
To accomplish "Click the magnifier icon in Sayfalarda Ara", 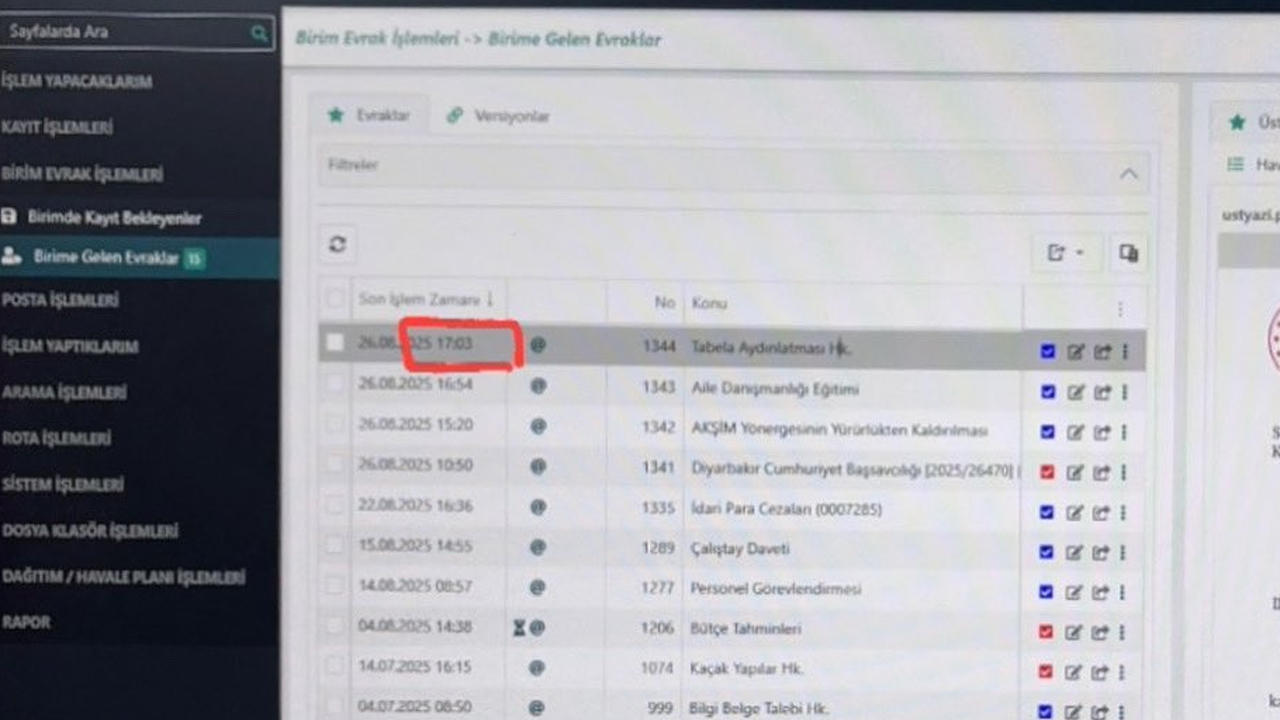I will (x=258, y=33).
